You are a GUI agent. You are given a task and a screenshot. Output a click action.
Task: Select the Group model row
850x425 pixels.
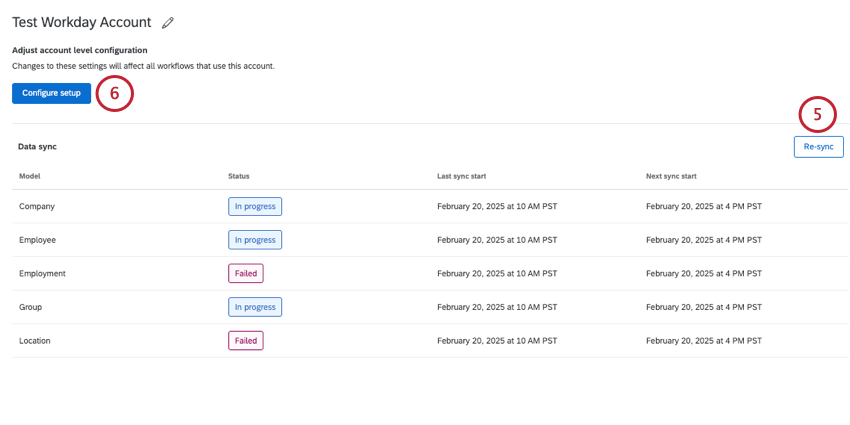(x=31, y=307)
